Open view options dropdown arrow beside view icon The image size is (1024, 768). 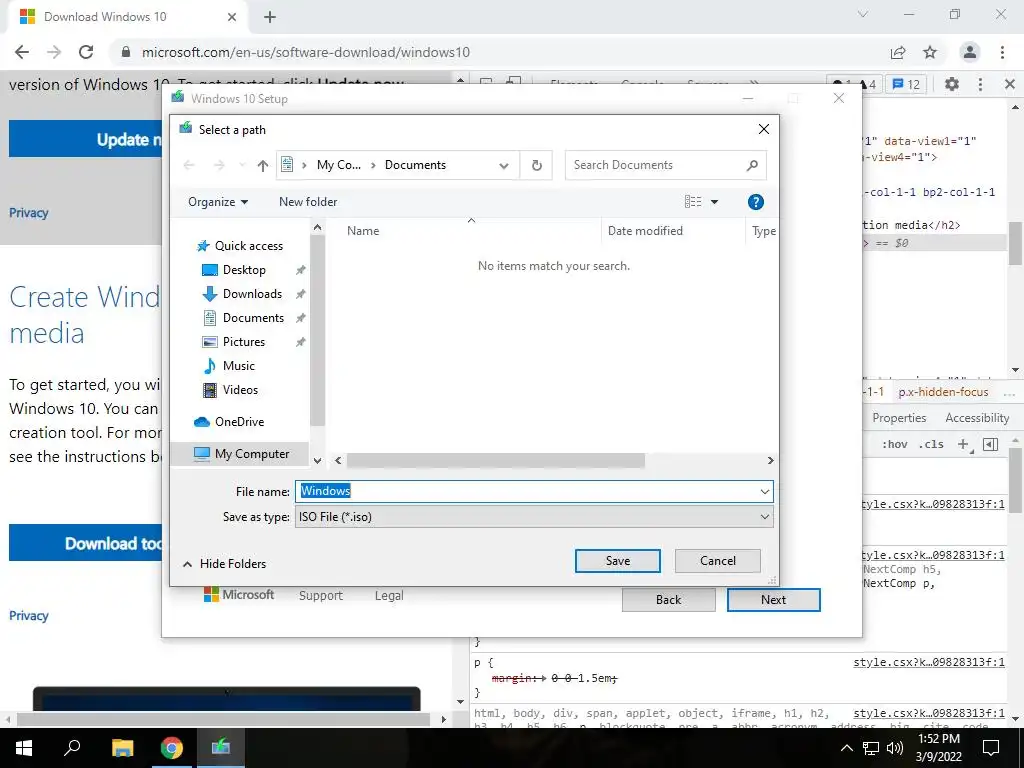714,202
